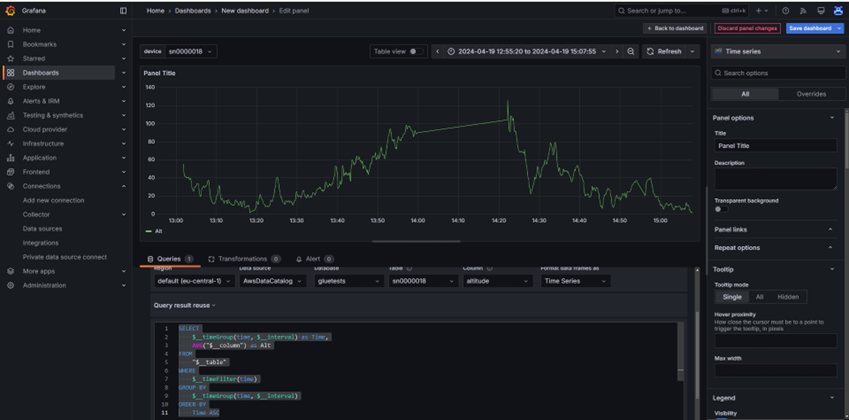Image resolution: width=849 pixels, height=420 pixels.
Task: Click the Grafana logo in the sidebar
Action: click(10, 11)
